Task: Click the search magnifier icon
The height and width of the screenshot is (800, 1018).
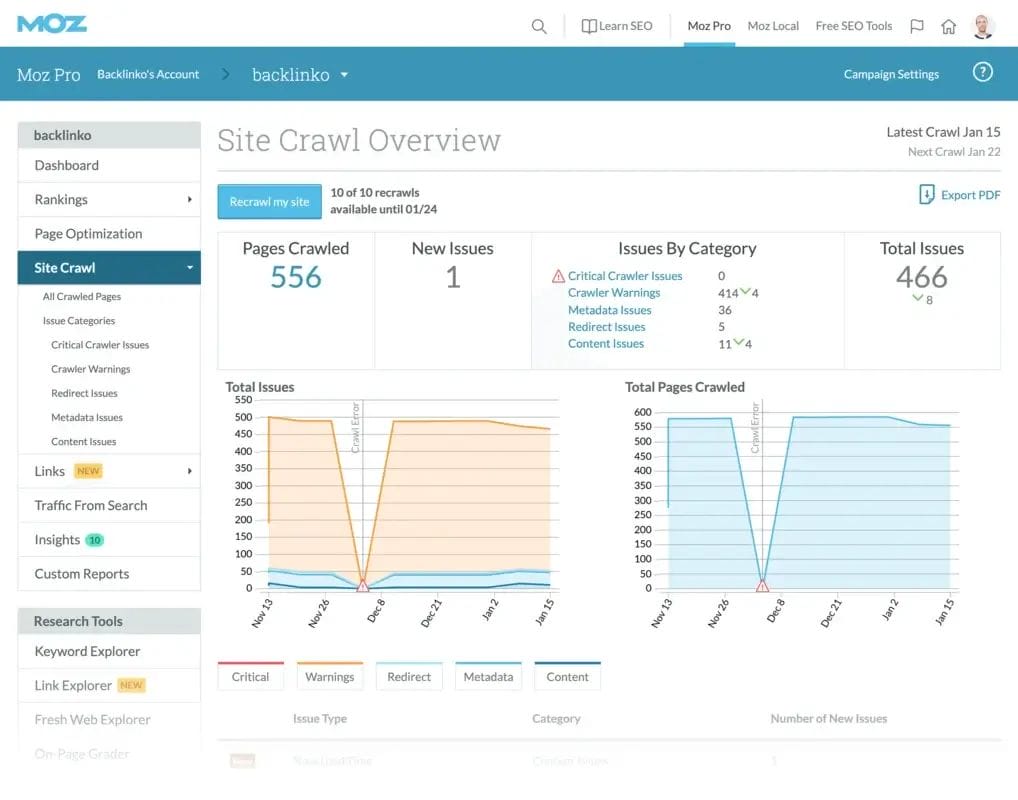Action: pos(539,27)
